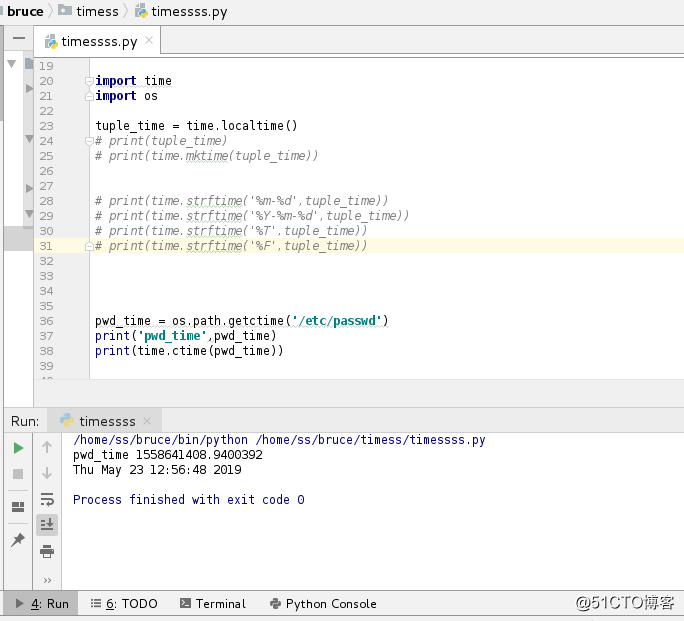The image size is (684, 621).
Task: Click the Python Console icon
Action: point(275,604)
